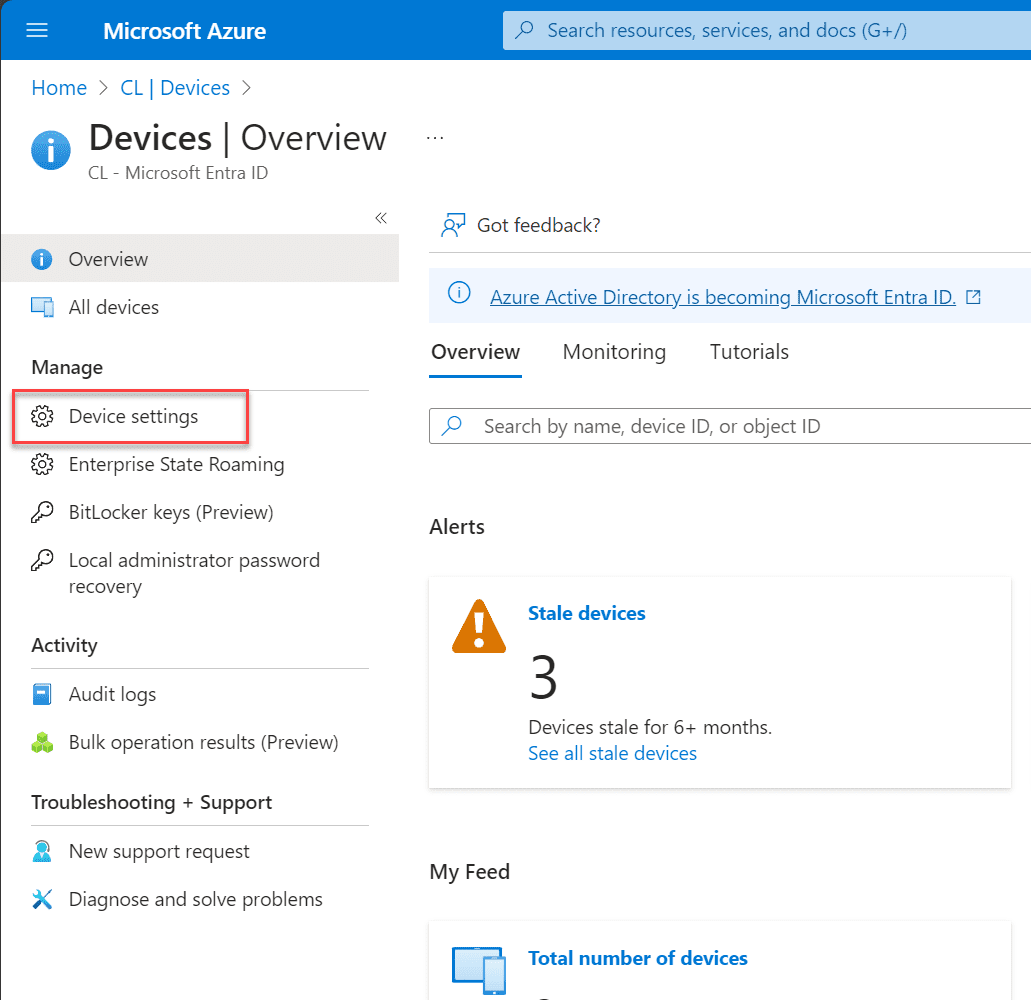The height and width of the screenshot is (1000, 1031).
Task: Click the Got feedback person icon
Action: coord(453,225)
